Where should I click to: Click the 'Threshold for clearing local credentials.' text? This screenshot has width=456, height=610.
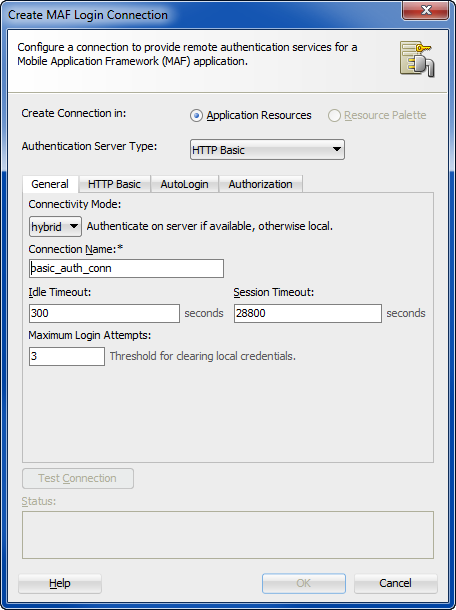(203, 356)
